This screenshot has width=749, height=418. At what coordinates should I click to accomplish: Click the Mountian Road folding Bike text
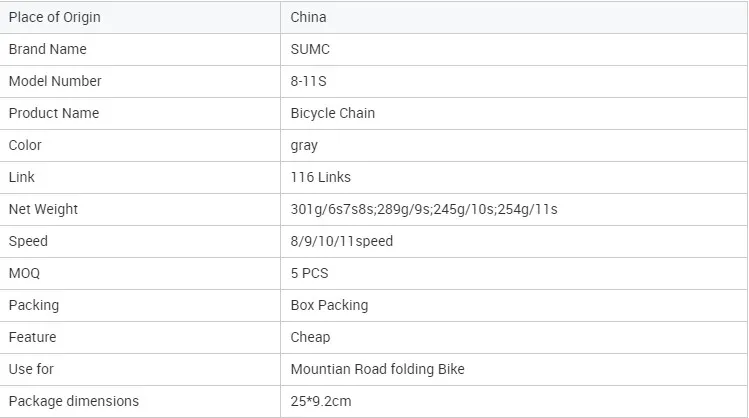[377, 369]
